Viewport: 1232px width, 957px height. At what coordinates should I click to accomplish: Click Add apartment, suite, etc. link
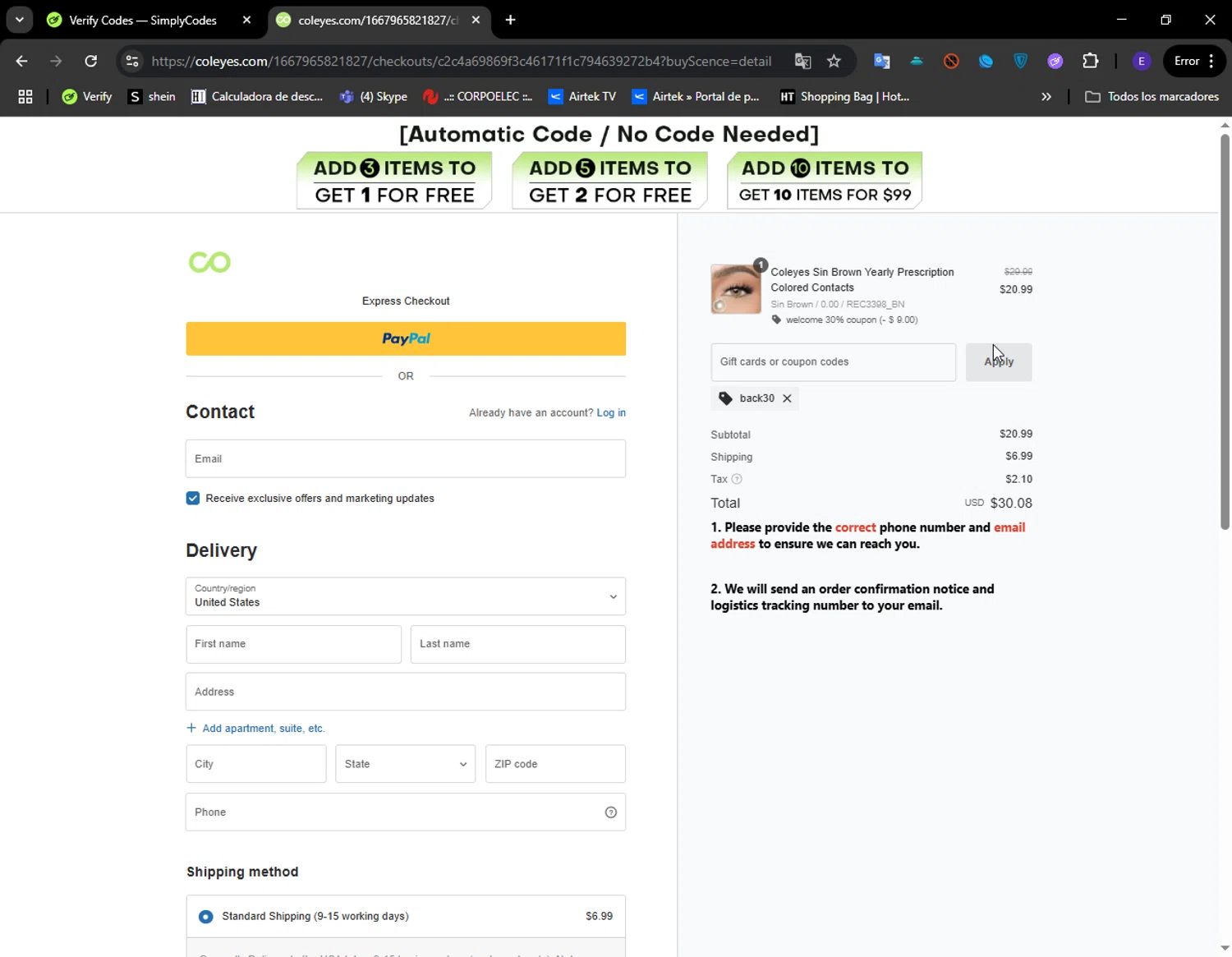[255, 729]
